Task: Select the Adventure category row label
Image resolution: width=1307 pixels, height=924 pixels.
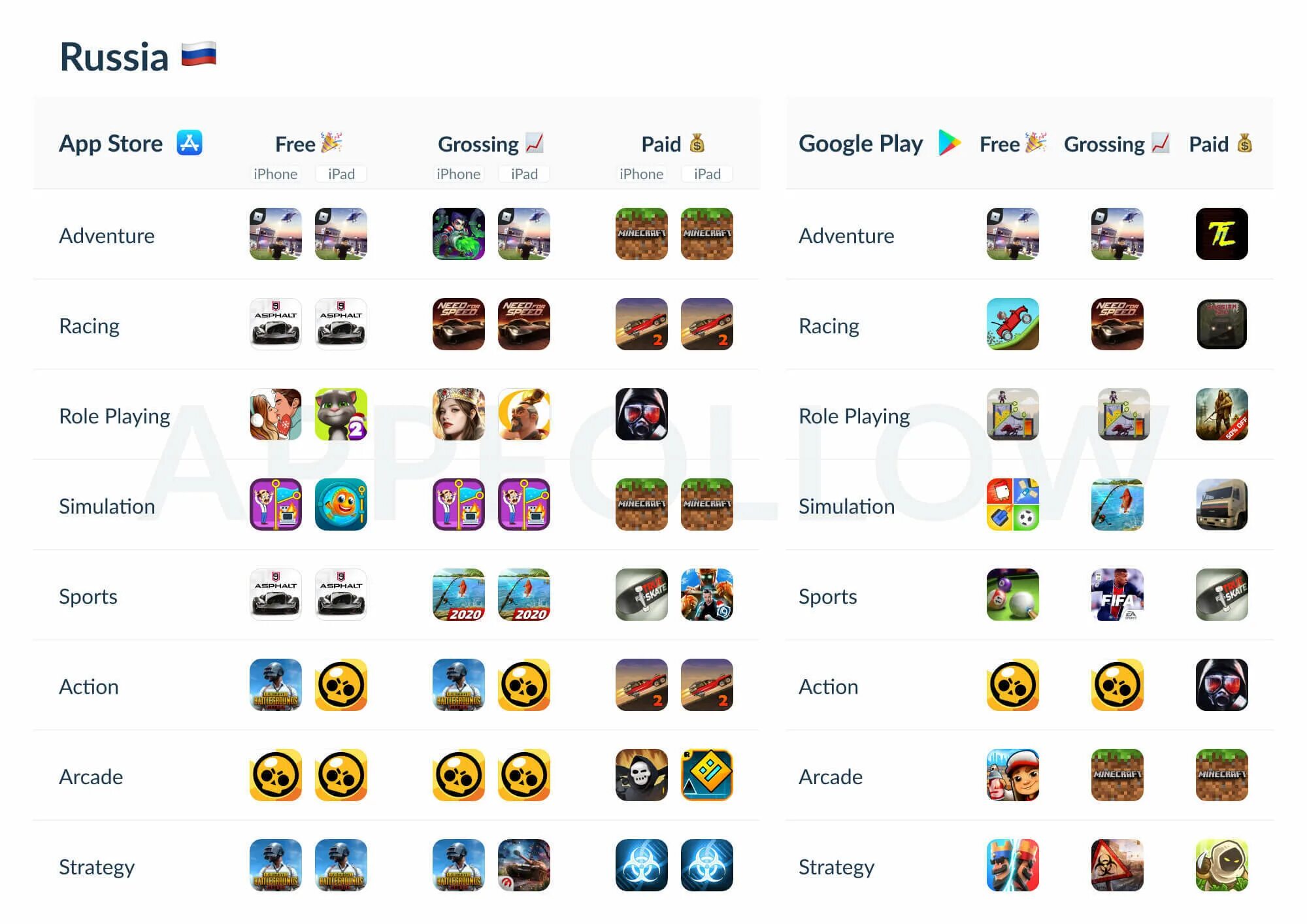Action: (108, 235)
